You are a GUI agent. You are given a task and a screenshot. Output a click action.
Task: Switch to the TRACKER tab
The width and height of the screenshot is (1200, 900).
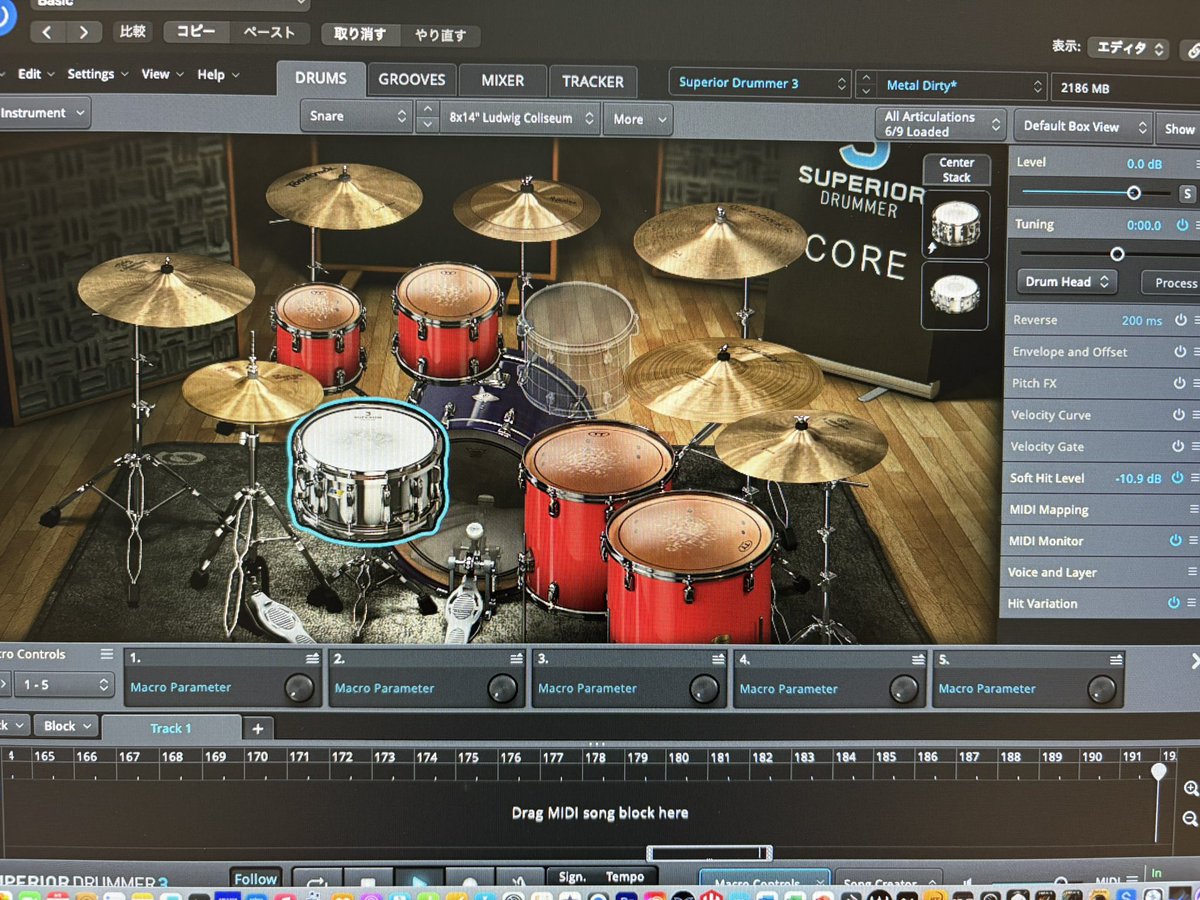592,82
